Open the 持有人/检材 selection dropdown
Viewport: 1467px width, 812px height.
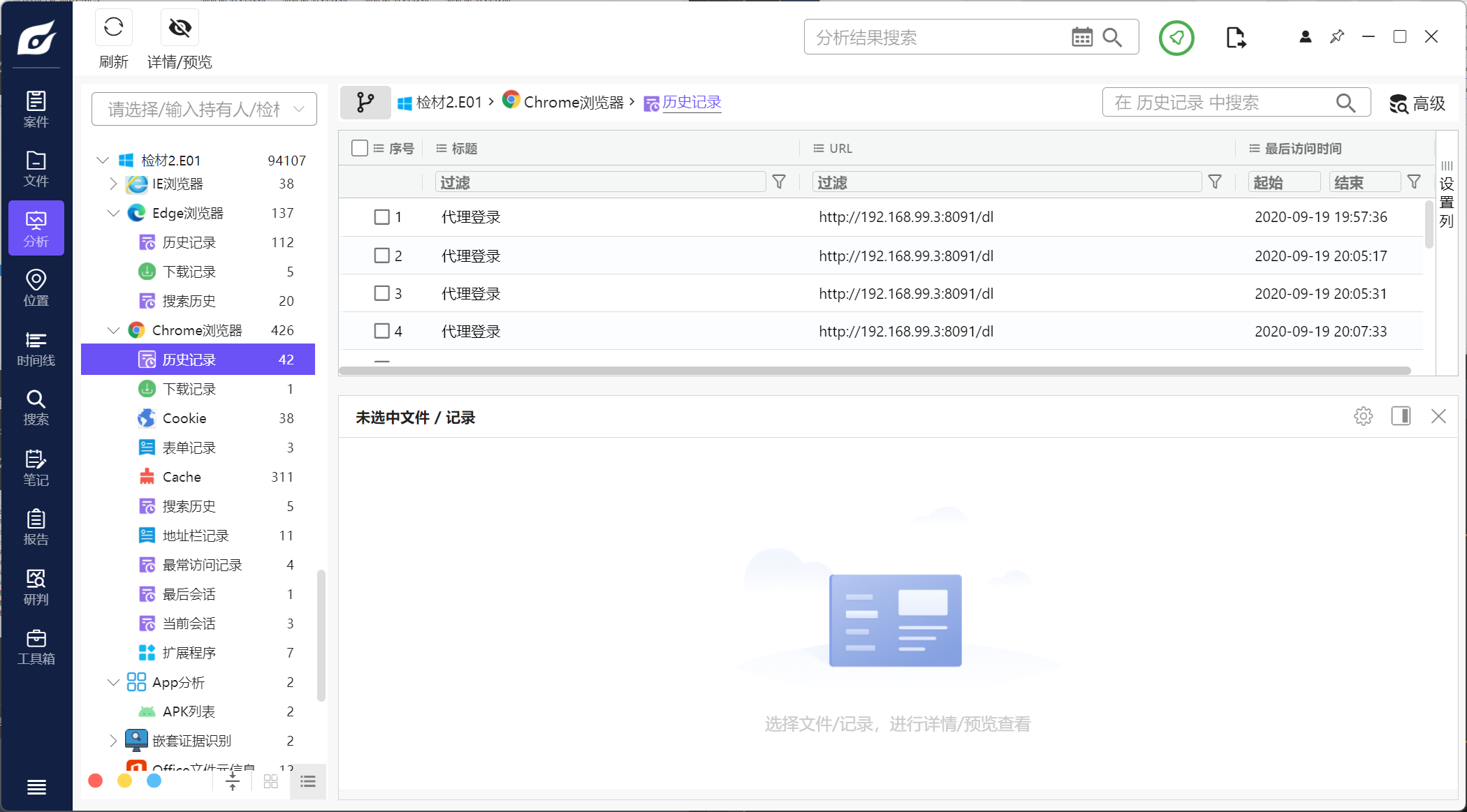204,109
